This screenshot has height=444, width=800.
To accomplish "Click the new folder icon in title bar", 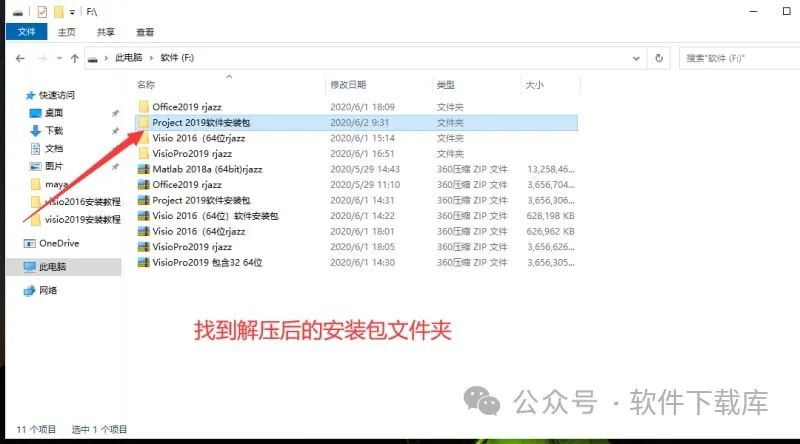I will 59,11.
